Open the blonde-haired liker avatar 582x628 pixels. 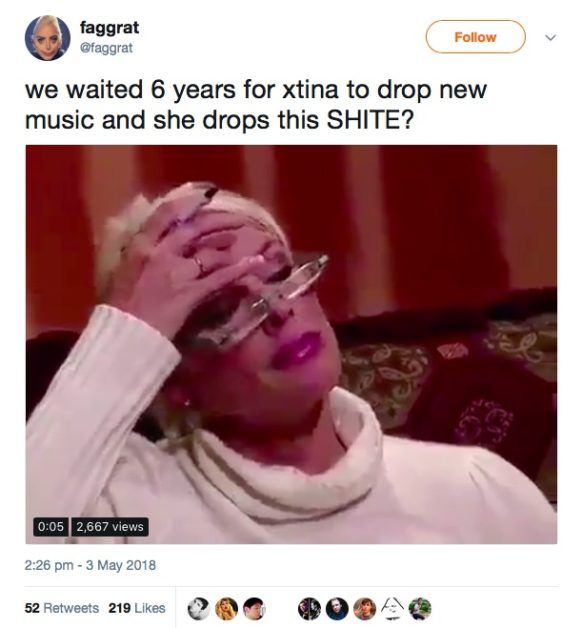pyautogui.click(x=226, y=608)
